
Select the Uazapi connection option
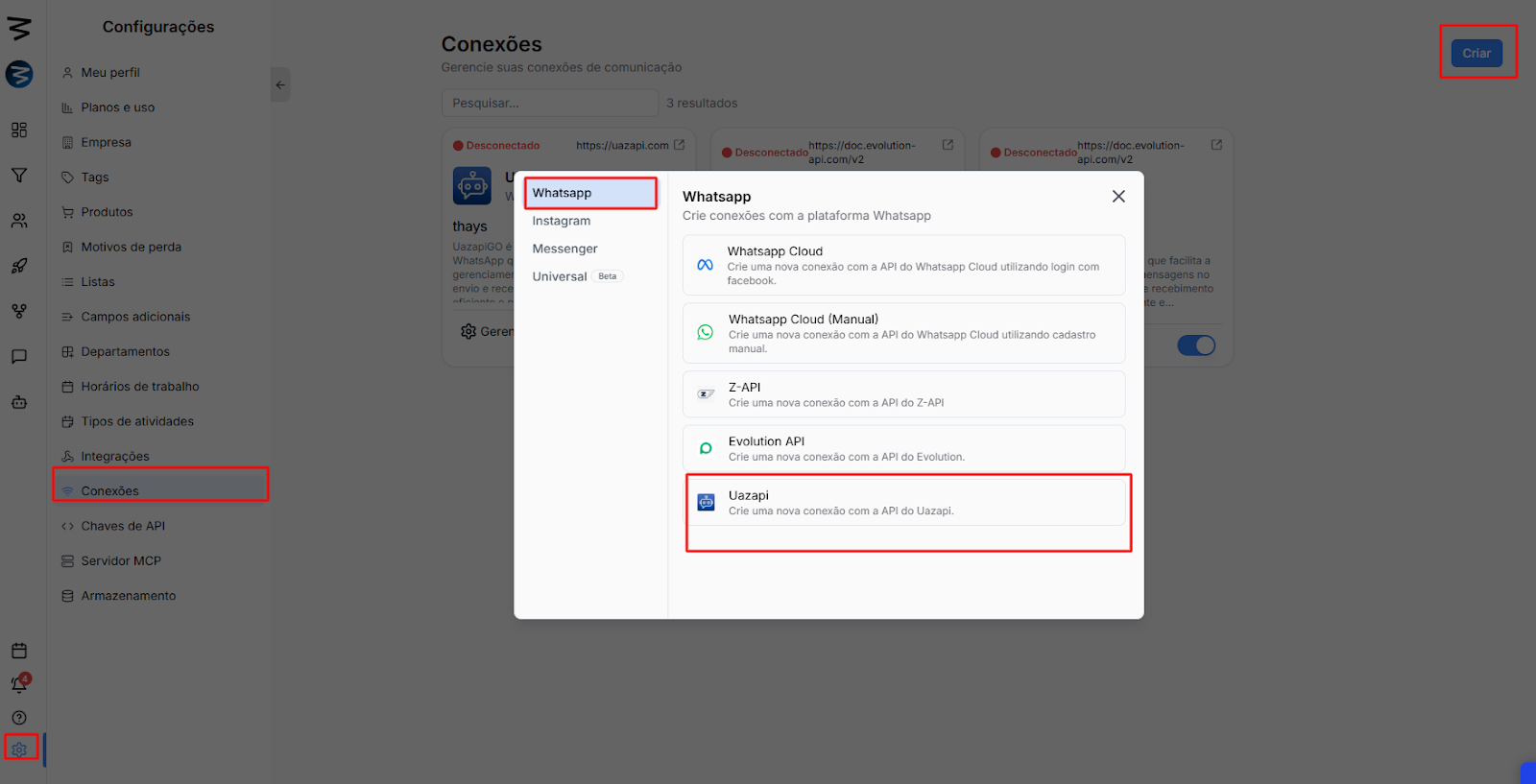(x=903, y=502)
